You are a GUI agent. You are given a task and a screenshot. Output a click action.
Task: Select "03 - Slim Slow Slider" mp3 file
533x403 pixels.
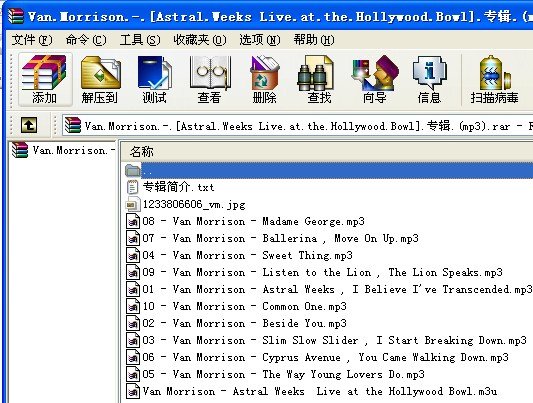coord(334,340)
